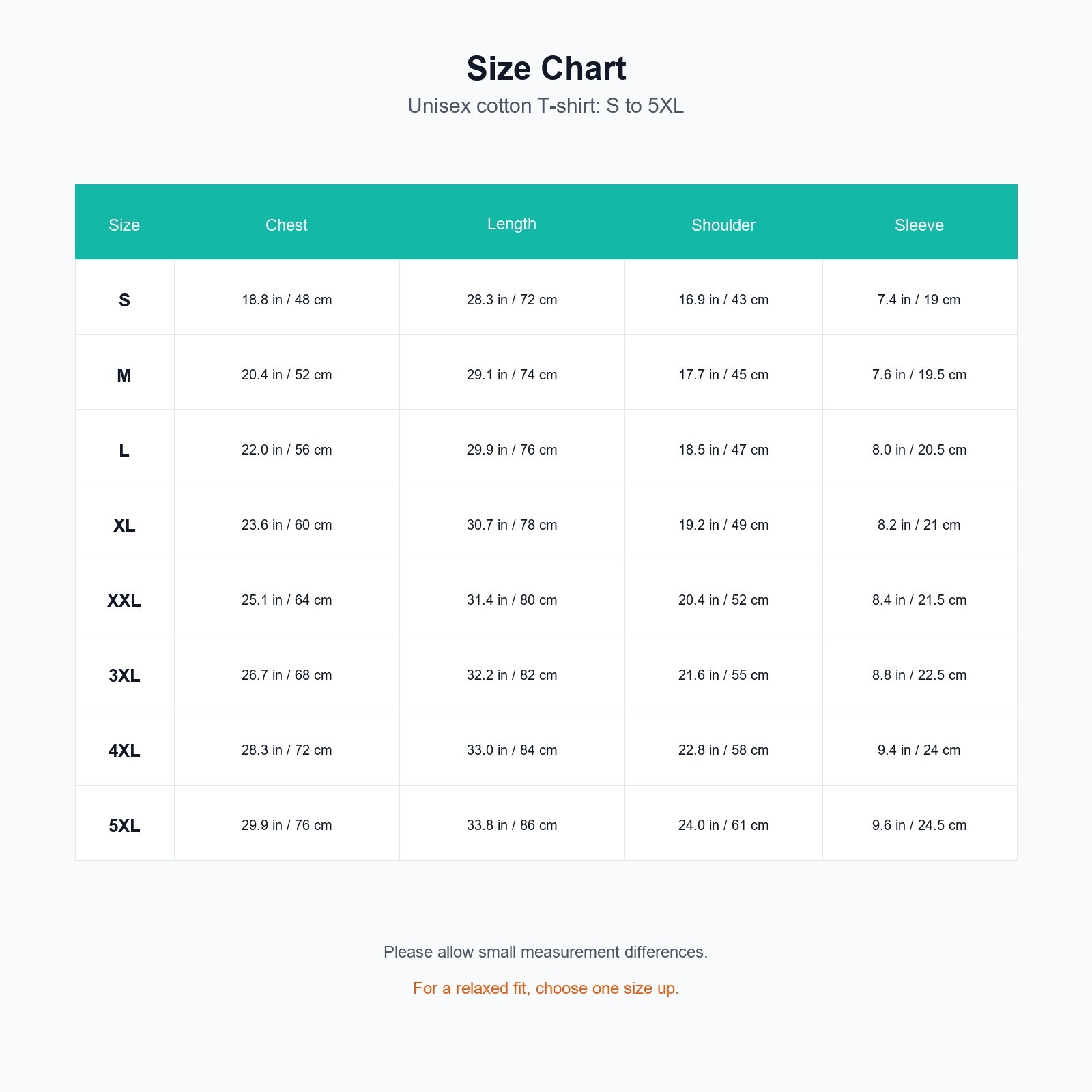Select the 5XL size label

click(x=124, y=826)
